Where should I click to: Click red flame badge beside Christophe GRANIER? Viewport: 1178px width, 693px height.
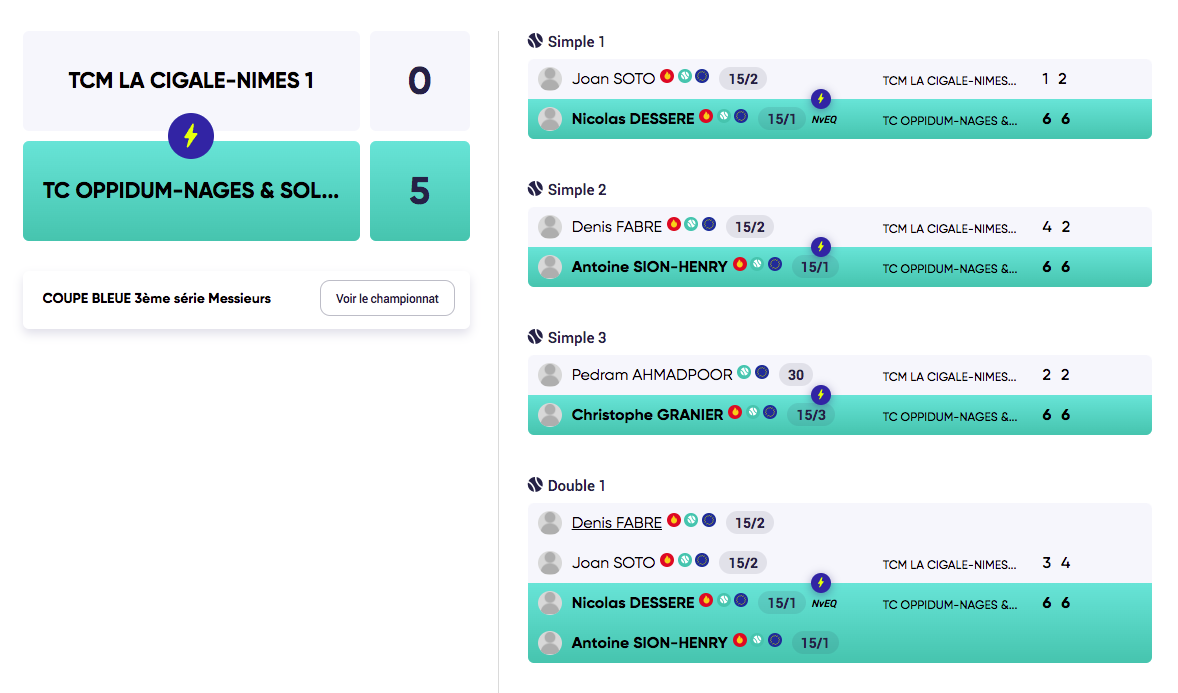(735, 412)
